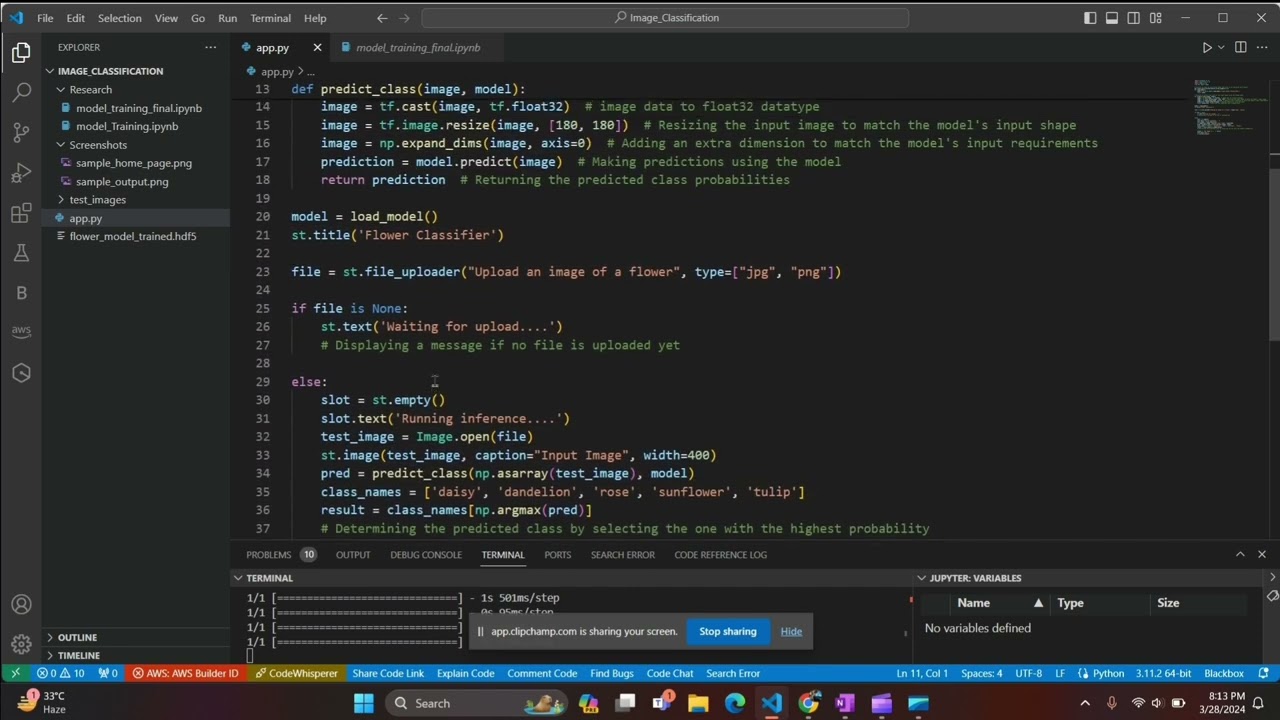Toggle the bottom Panel layout button
The image size is (1280, 720).
(1112, 18)
